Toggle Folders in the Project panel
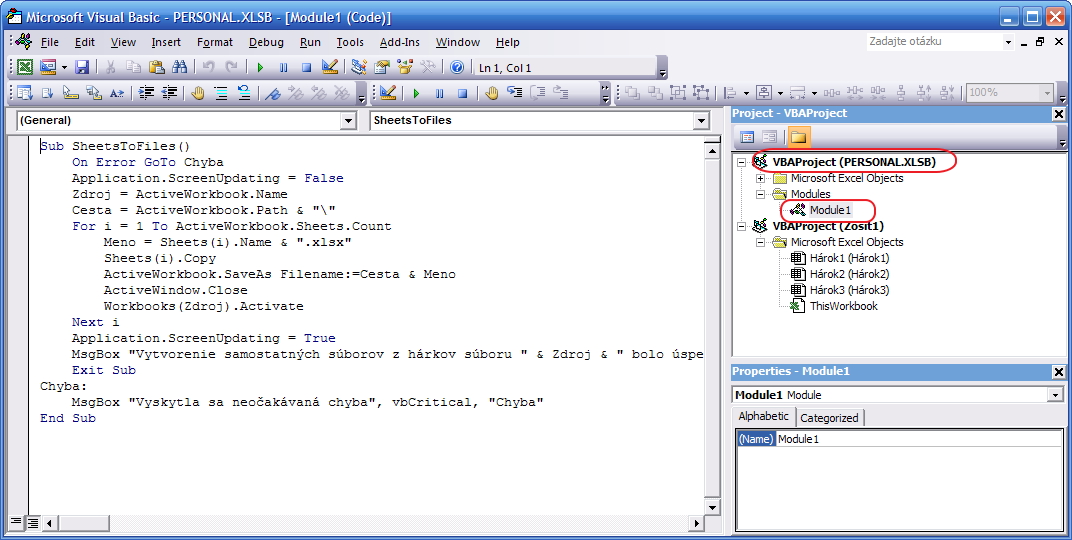This screenshot has width=1072, height=540. [798, 137]
